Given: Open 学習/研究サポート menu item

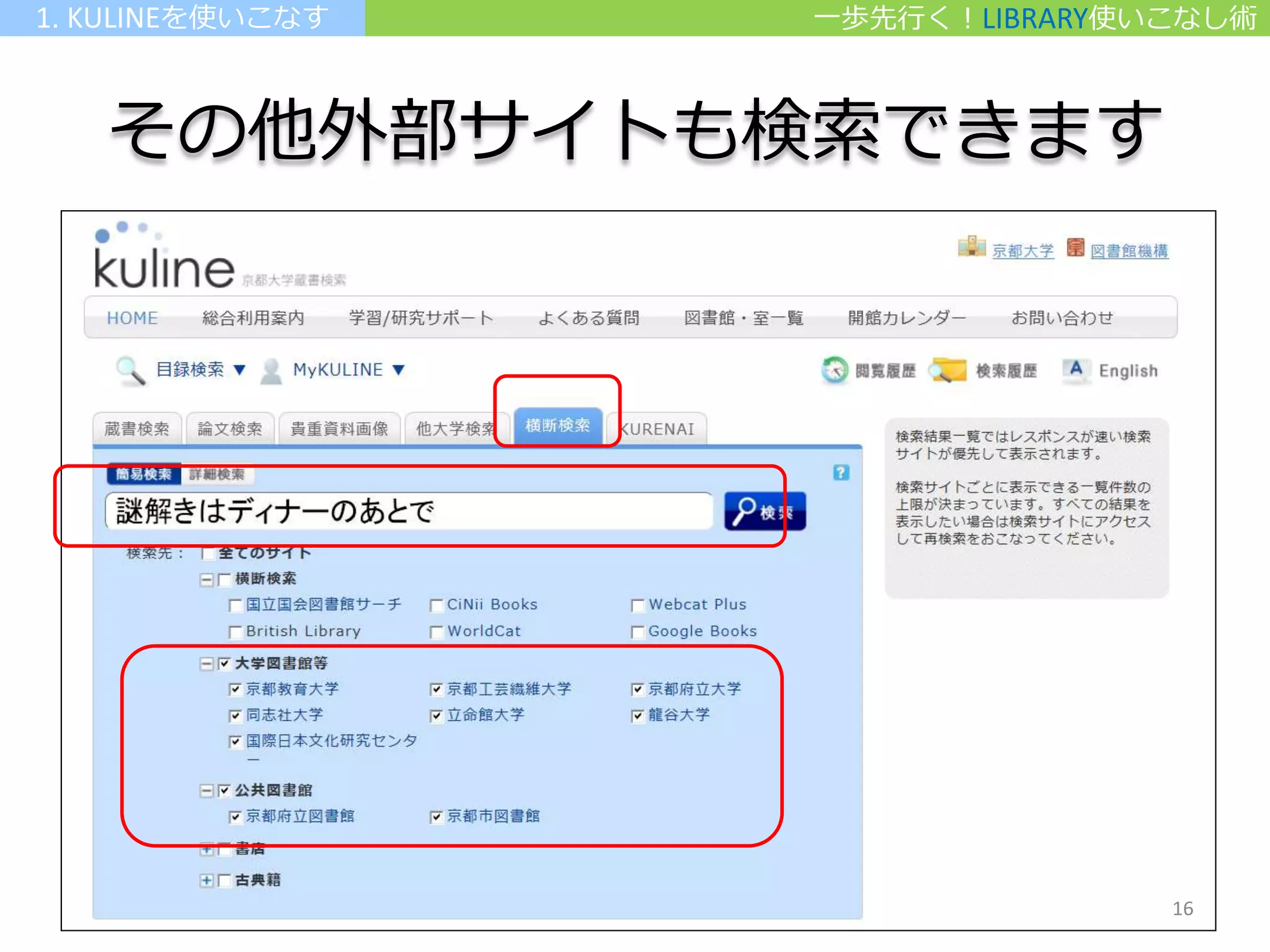Looking at the screenshot, I should 421,318.
